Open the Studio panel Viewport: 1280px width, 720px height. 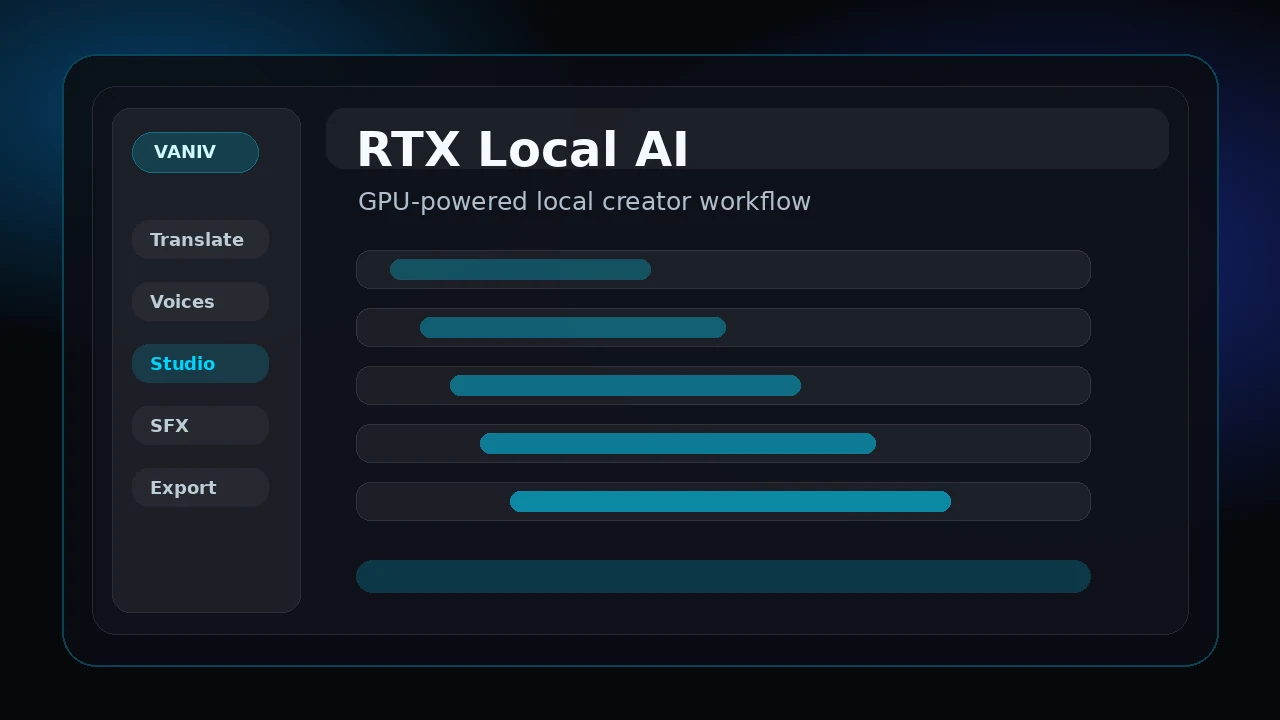200,363
